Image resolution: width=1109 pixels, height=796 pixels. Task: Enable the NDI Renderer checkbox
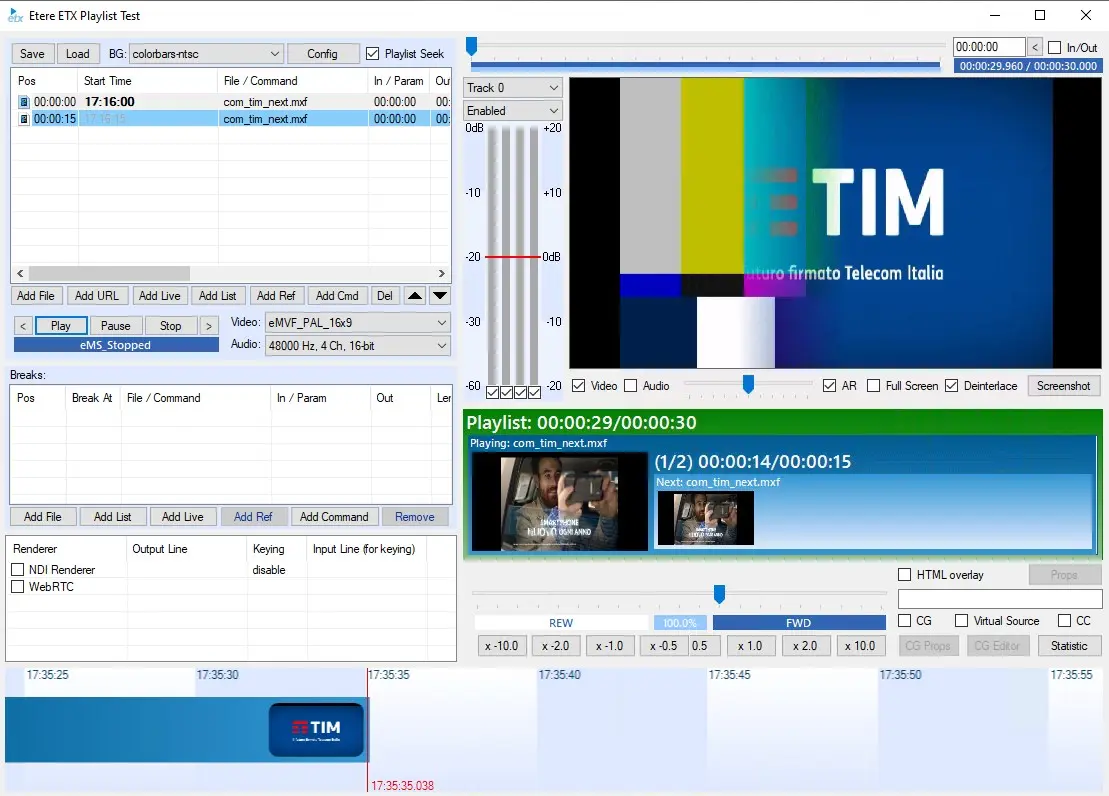pyautogui.click(x=18, y=570)
